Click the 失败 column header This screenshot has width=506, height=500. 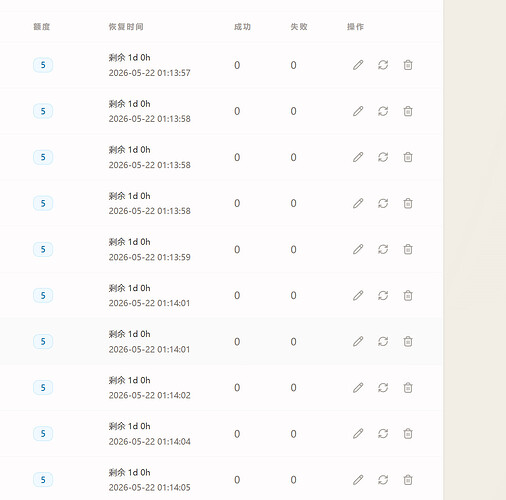pos(299,27)
